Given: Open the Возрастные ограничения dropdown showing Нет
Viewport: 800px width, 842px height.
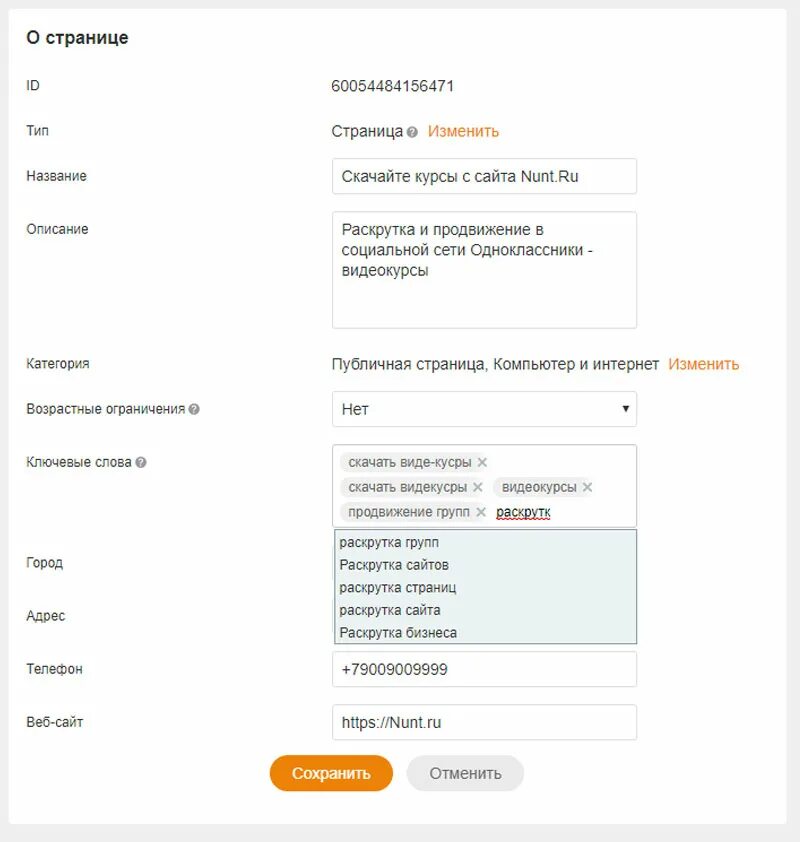Looking at the screenshot, I should [x=484, y=409].
